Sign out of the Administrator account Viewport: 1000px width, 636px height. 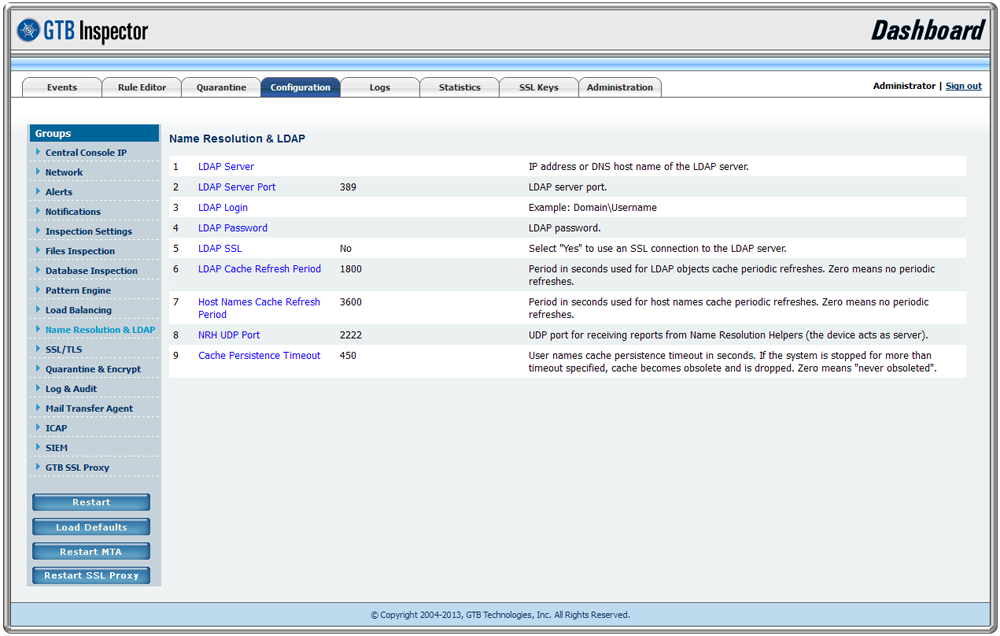(x=963, y=86)
